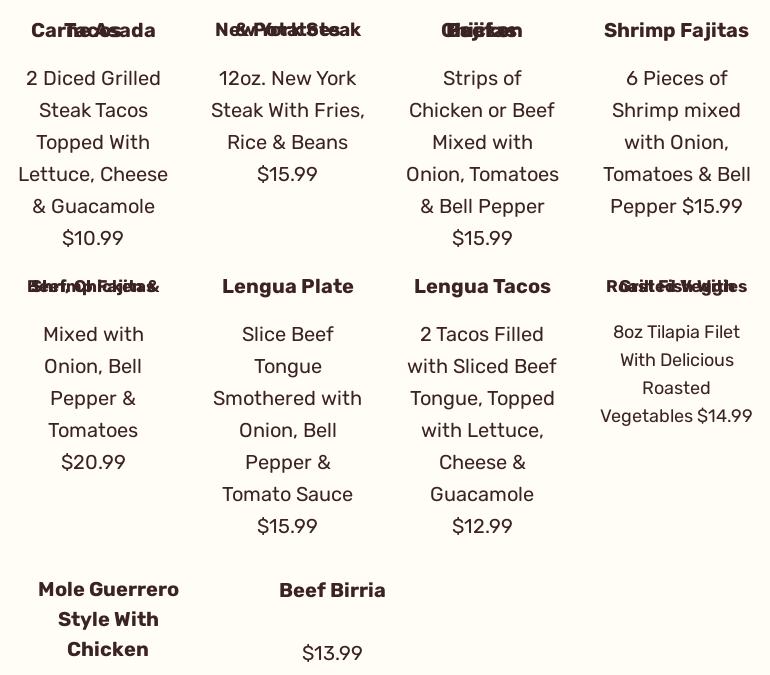Click the $13.99 Beef Birria price
This screenshot has height=675, width=770.
point(332,653)
